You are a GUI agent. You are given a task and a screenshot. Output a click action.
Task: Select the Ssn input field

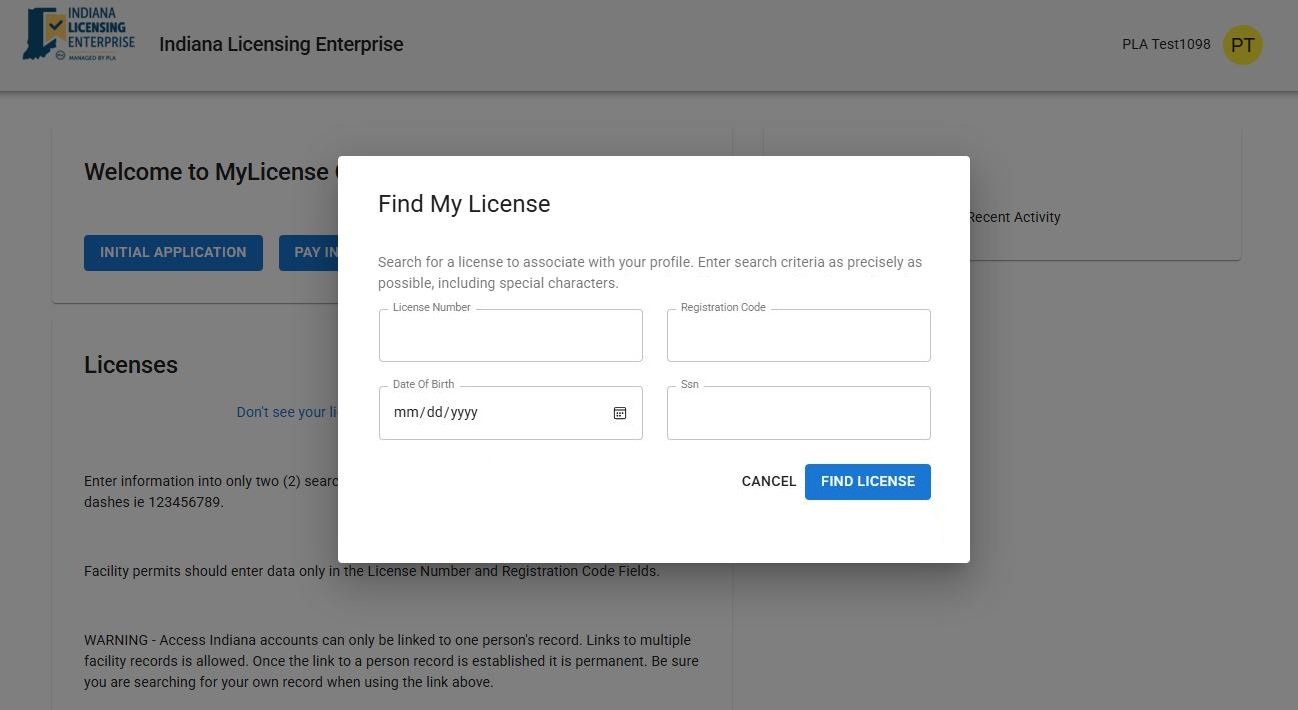tap(798, 413)
